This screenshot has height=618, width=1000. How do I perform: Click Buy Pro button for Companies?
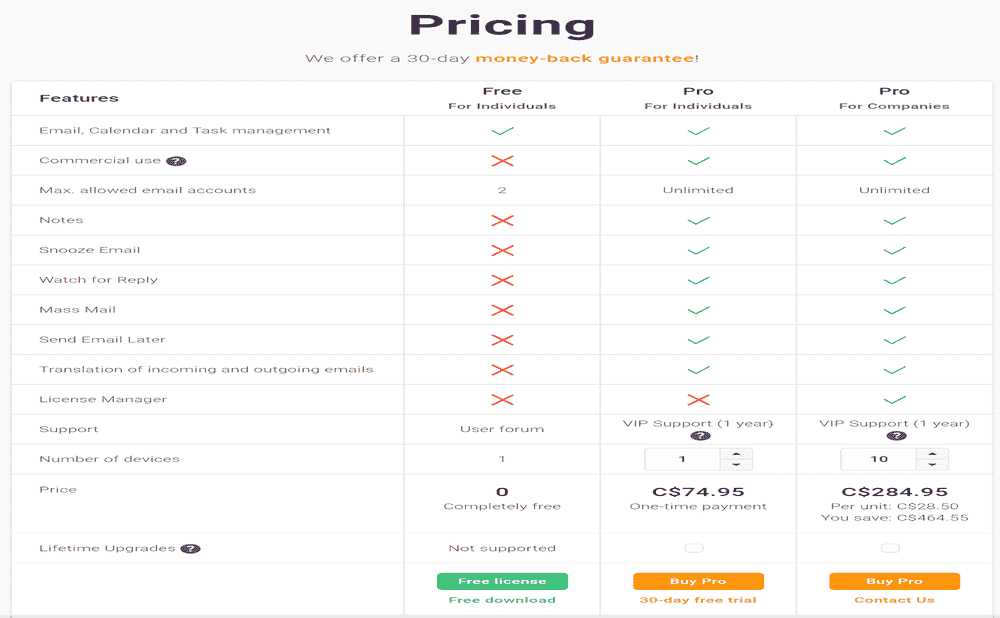[x=894, y=581]
